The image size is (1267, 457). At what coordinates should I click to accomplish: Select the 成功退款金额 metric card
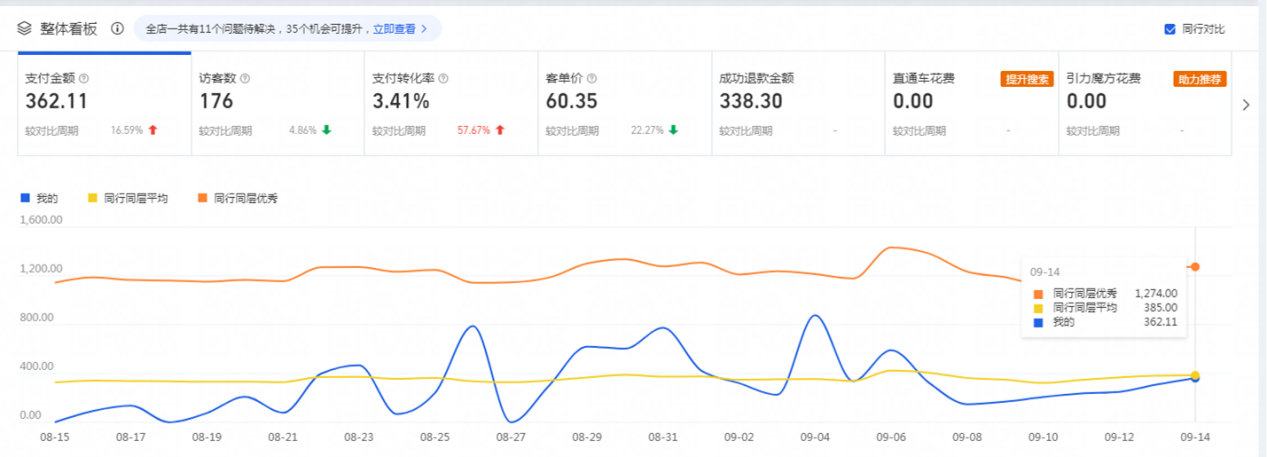coord(797,104)
